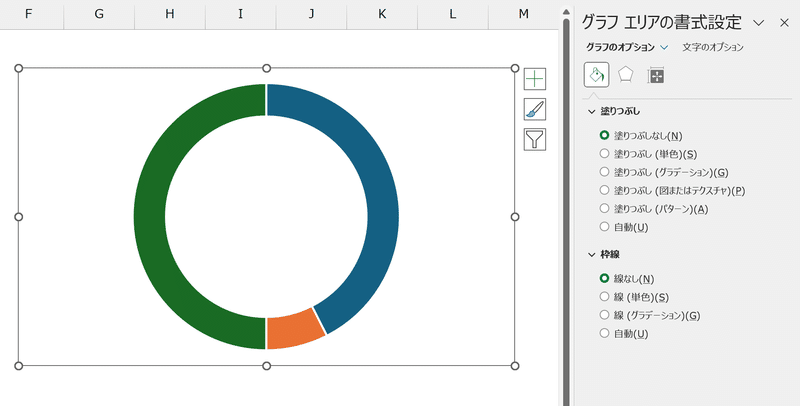The height and width of the screenshot is (406, 800).
Task: Open the グラフのオプション dropdown arrow
Action: click(664, 47)
